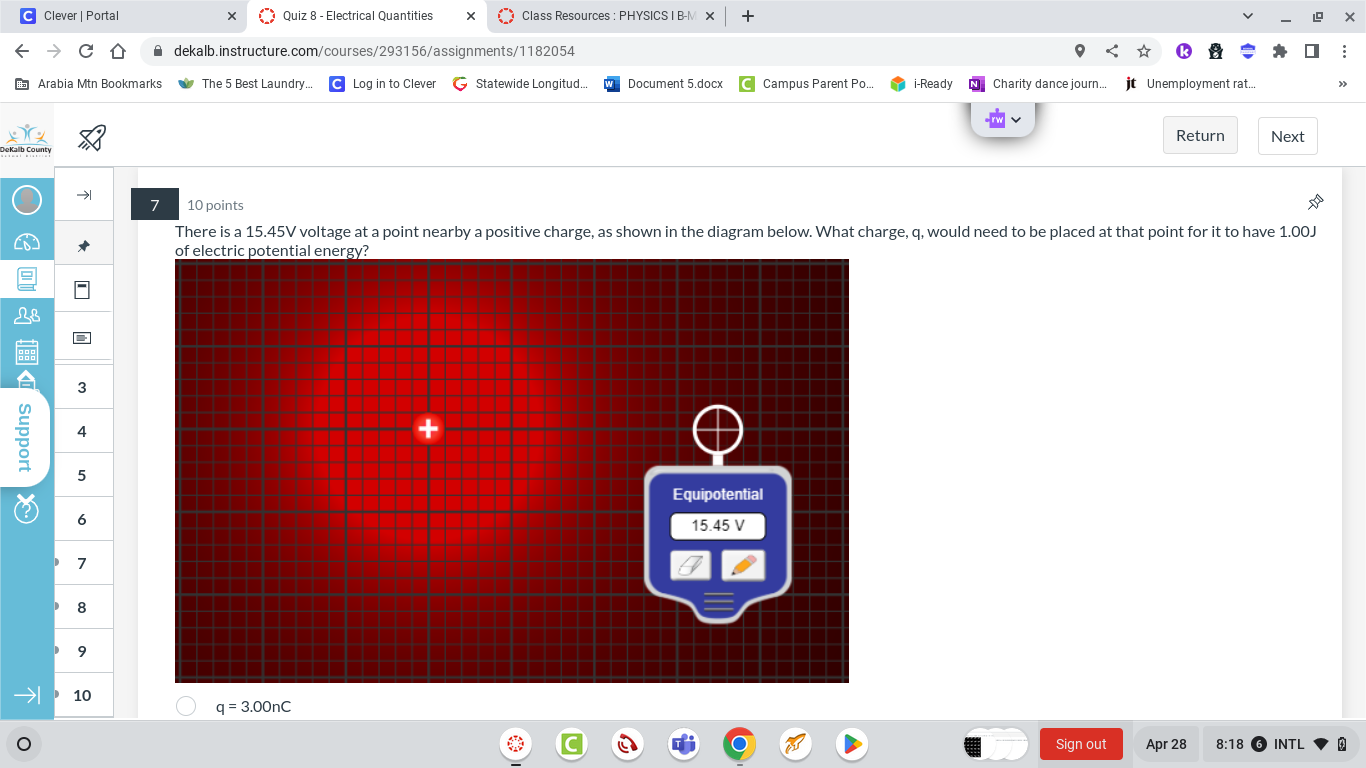Click the Next button

pos(1287,135)
